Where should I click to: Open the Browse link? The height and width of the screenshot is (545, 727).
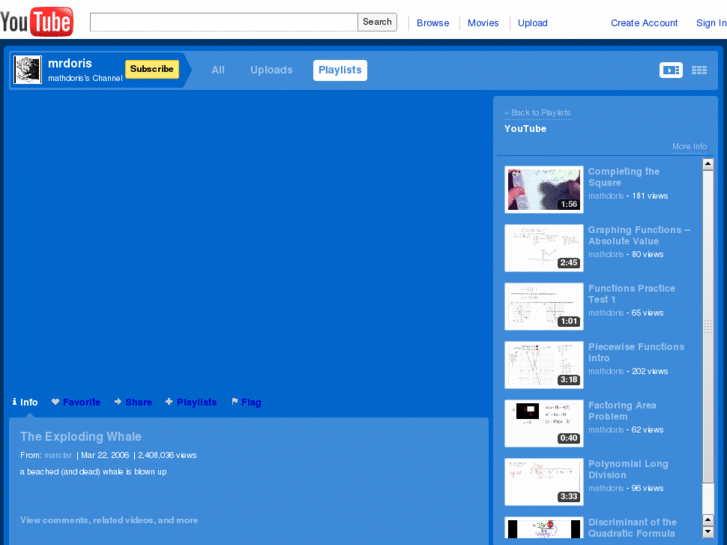pyautogui.click(x=433, y=23)
